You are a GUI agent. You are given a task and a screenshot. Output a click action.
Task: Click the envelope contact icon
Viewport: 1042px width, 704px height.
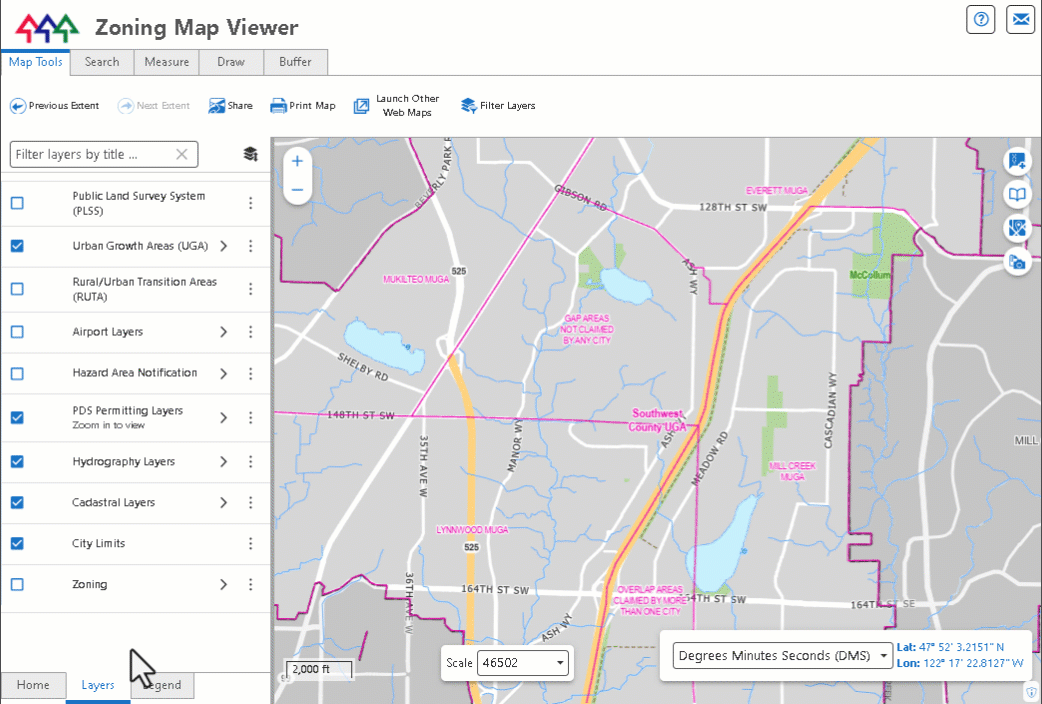click(1020, 19)
